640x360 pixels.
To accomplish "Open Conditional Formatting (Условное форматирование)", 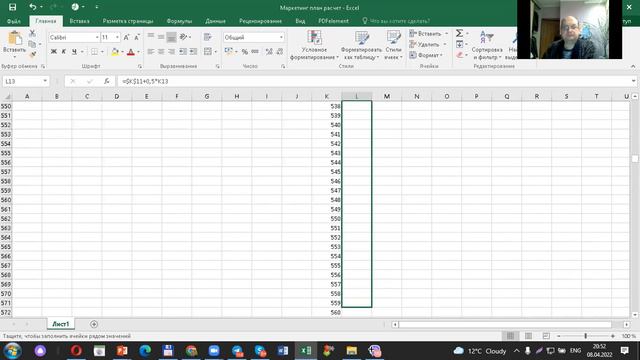I will pyautogui.click(x=314, y=45).
